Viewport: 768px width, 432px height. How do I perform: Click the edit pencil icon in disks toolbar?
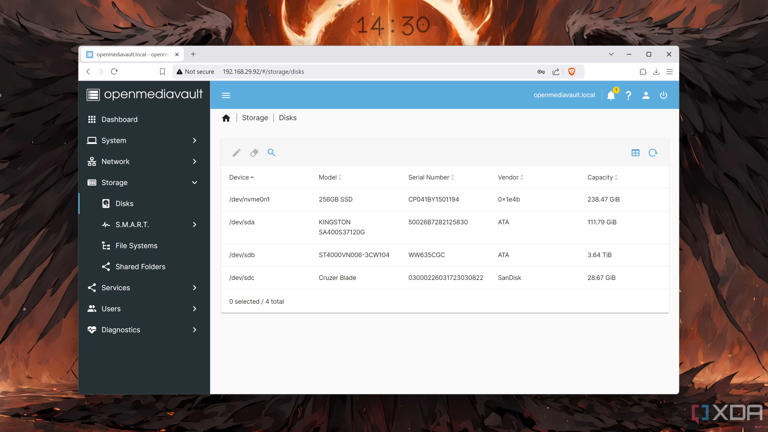click(x=236, y=153)
